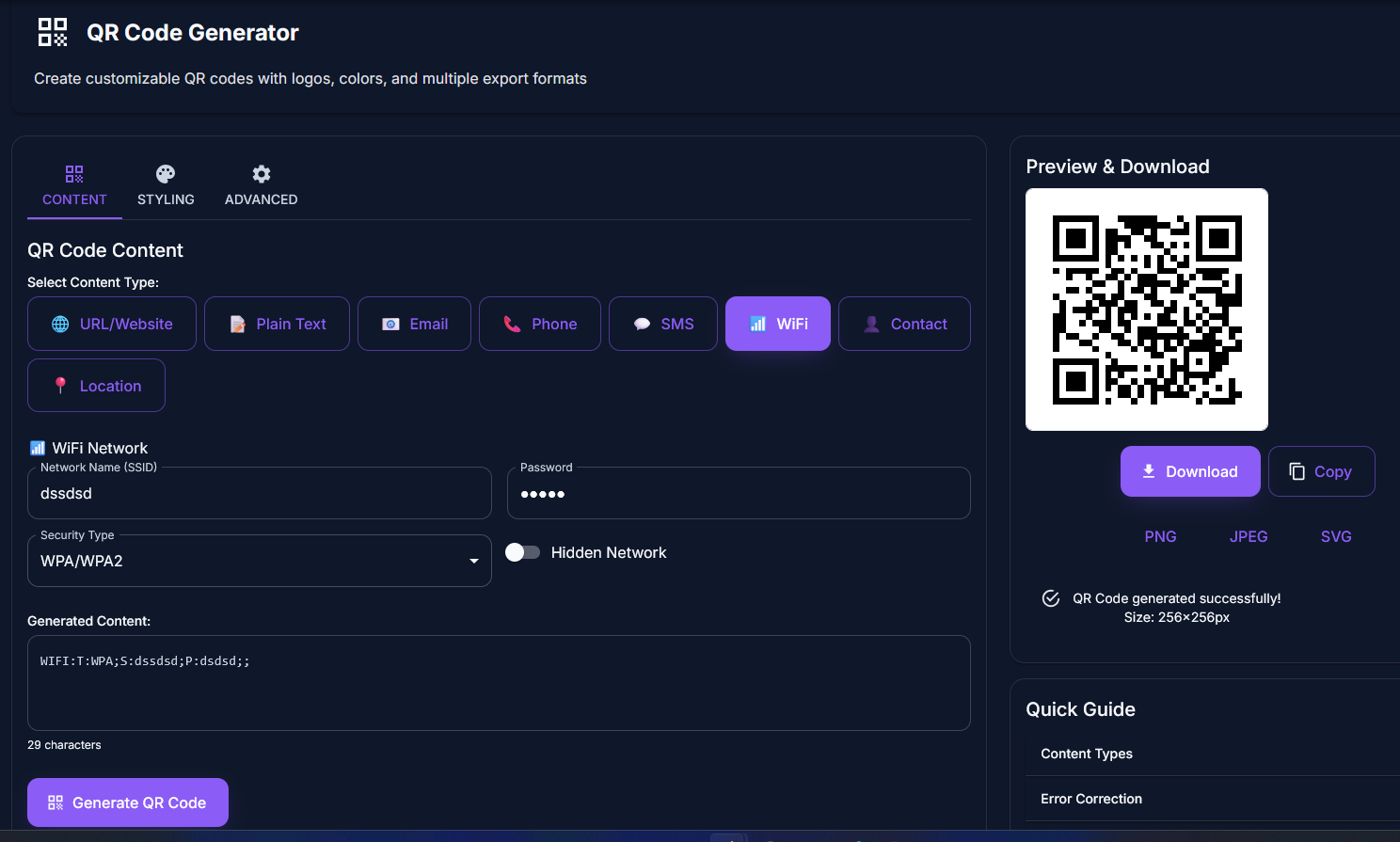This screenshot has width=1400, height=842.
Task: Click the QR code preview image
Action: pos(1147,310)
